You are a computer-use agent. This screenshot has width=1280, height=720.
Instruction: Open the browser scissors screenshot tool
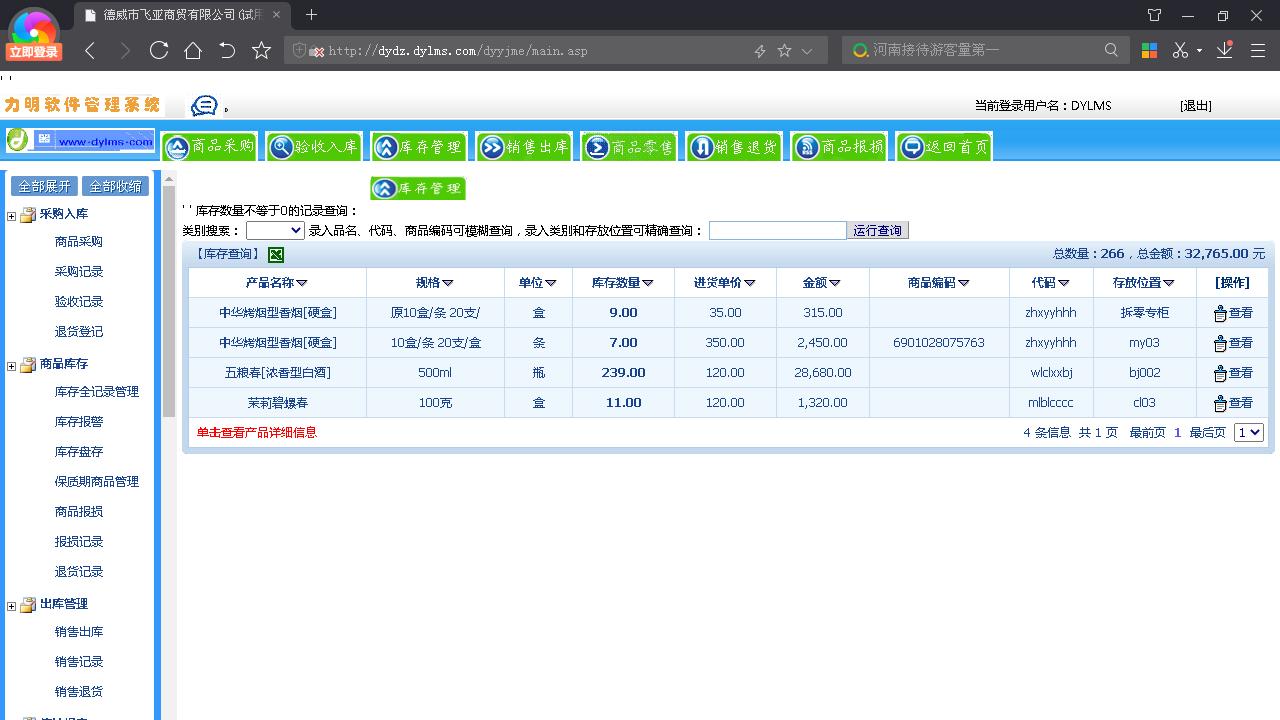(x=1180, y=50)
